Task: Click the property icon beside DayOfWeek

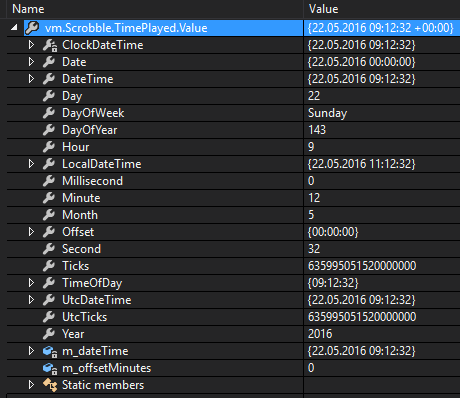Action: click(x=49, y=113)
